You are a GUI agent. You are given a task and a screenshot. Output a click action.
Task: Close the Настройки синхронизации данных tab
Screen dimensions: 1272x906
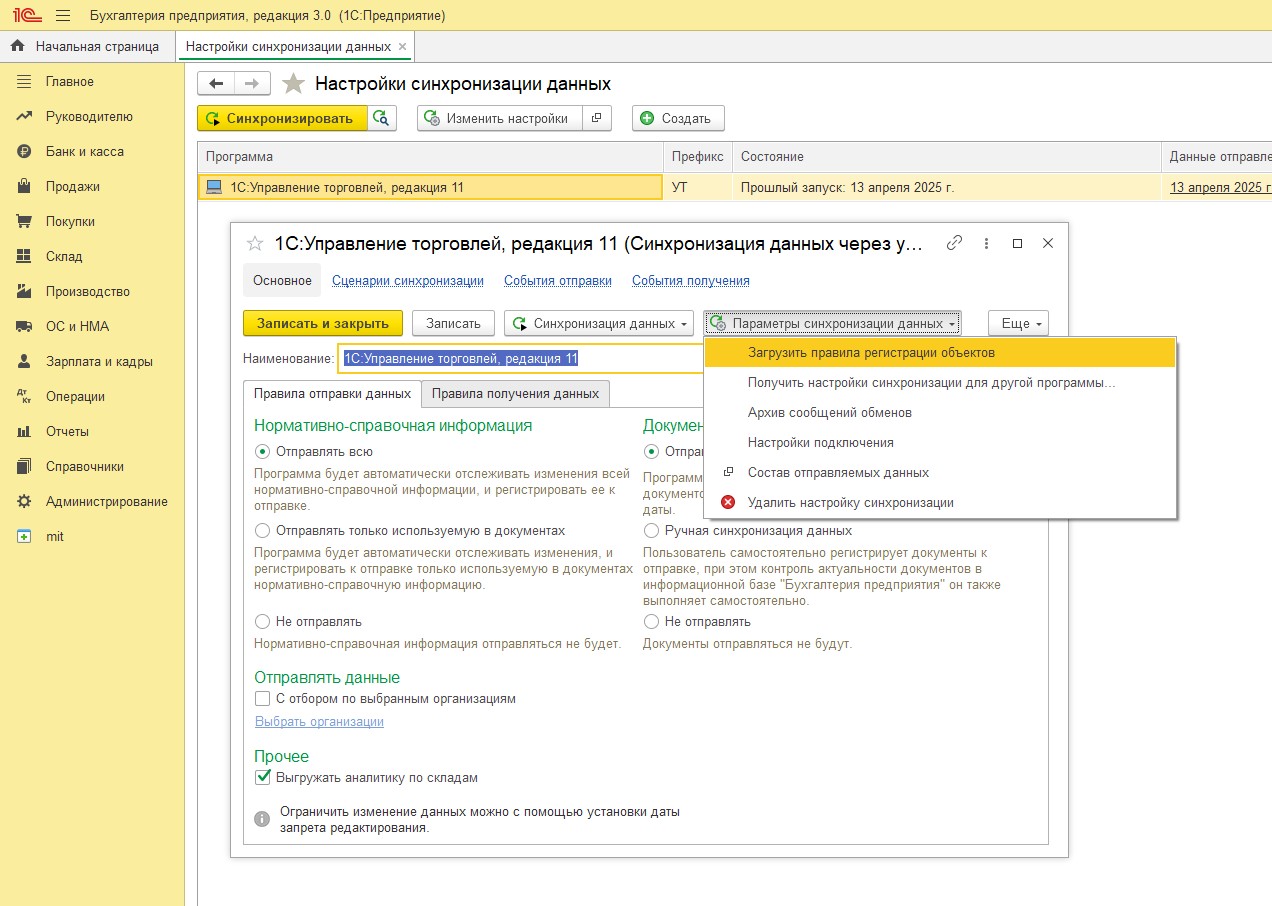click(402, 46)
